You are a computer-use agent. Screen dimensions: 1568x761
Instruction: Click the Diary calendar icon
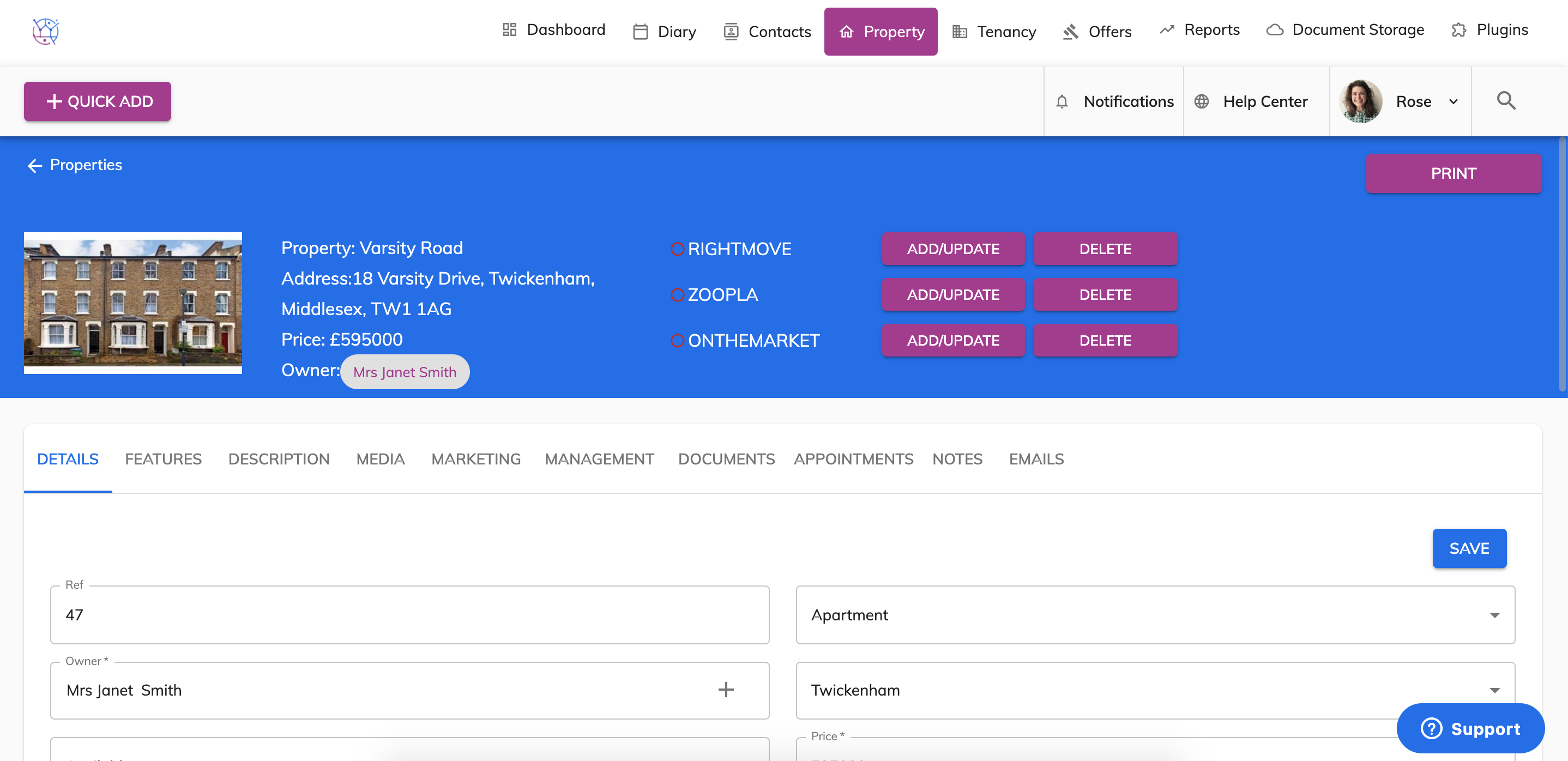641,32
